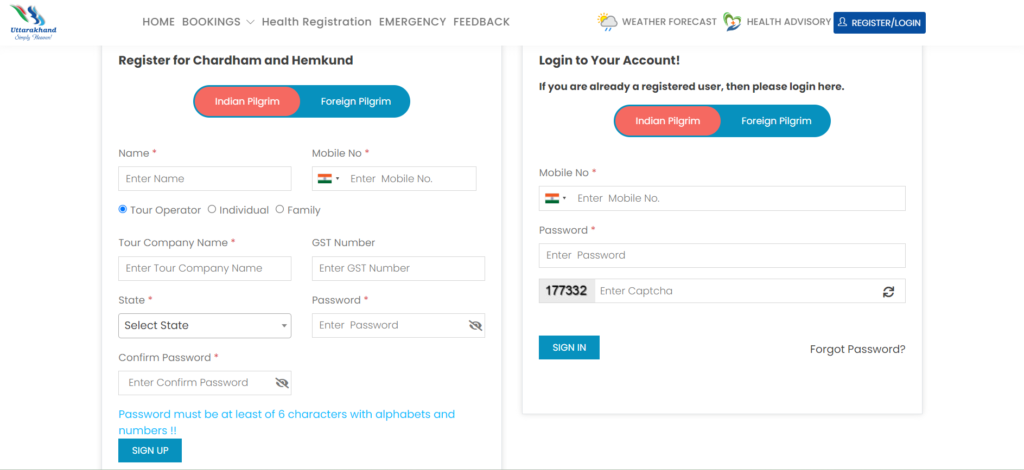Go to Health Registration menu item

(317, 22)
